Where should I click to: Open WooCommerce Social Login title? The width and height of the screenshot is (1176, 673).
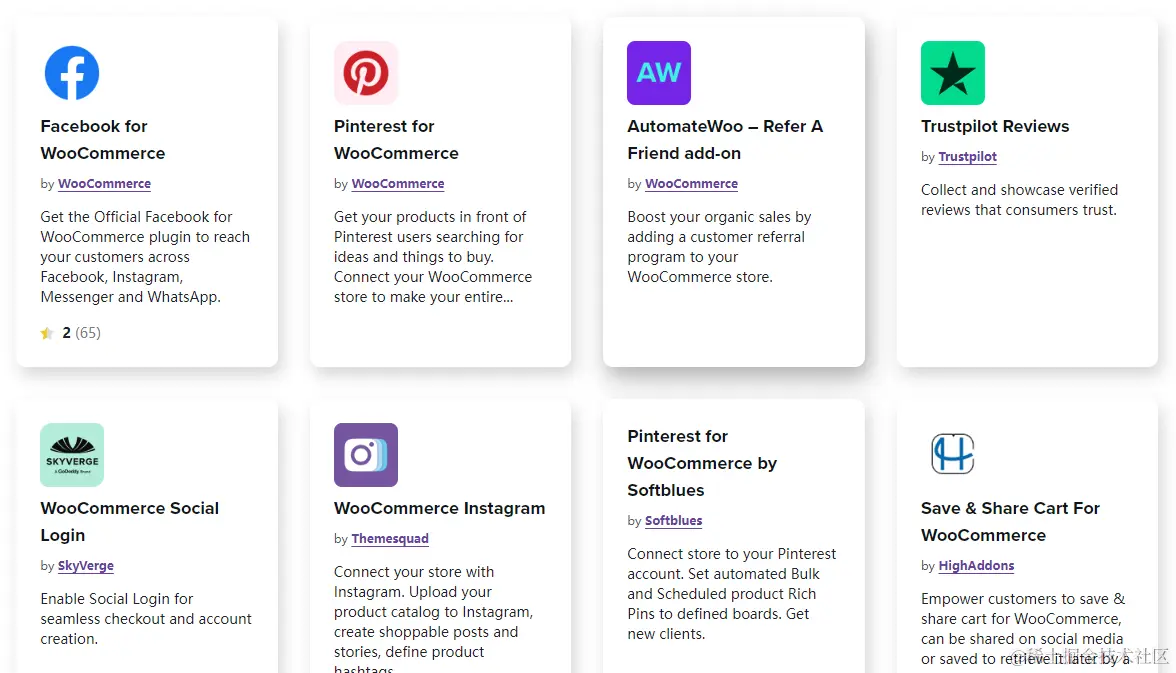(x=129, y=521)
